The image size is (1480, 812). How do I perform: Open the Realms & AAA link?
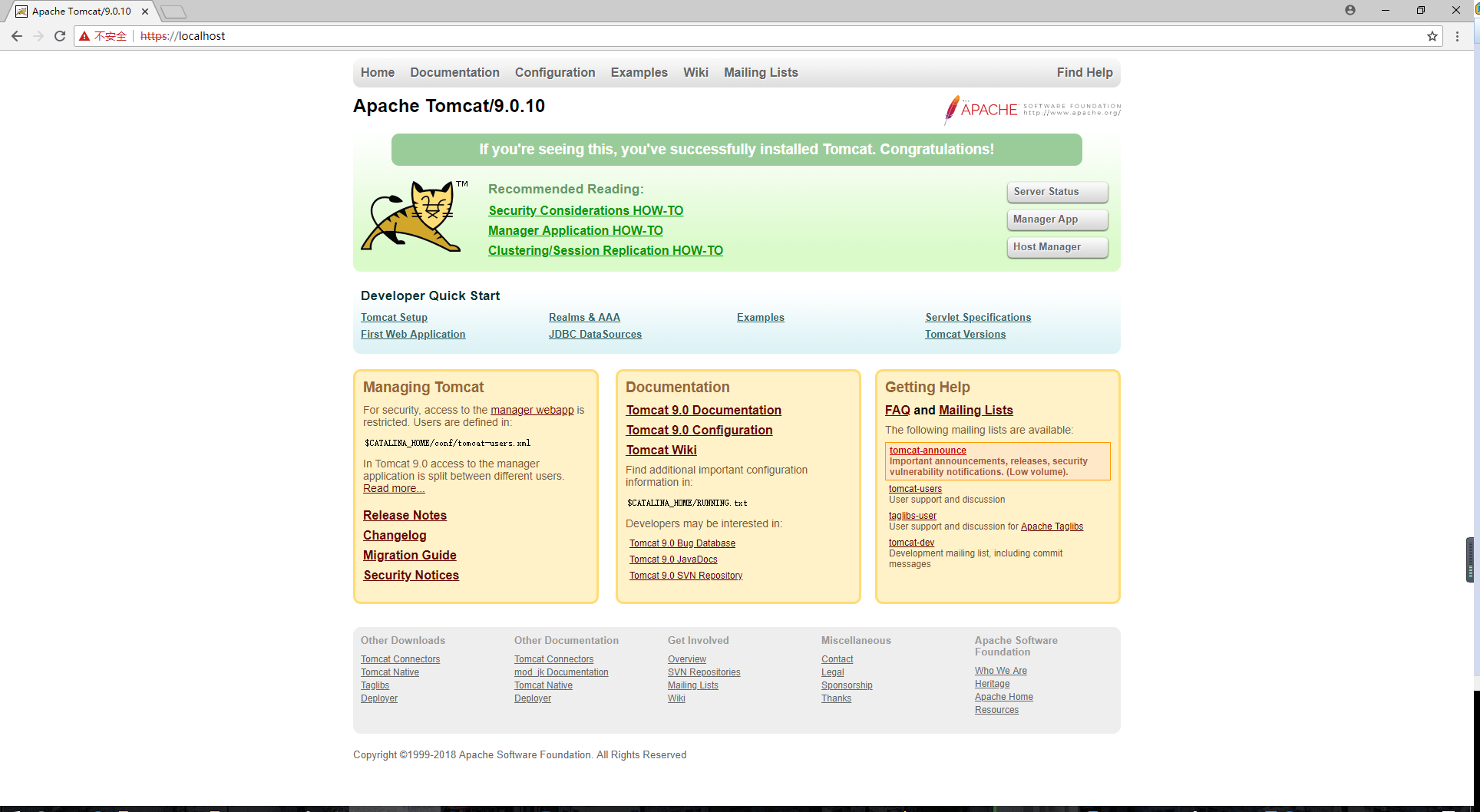584,317
